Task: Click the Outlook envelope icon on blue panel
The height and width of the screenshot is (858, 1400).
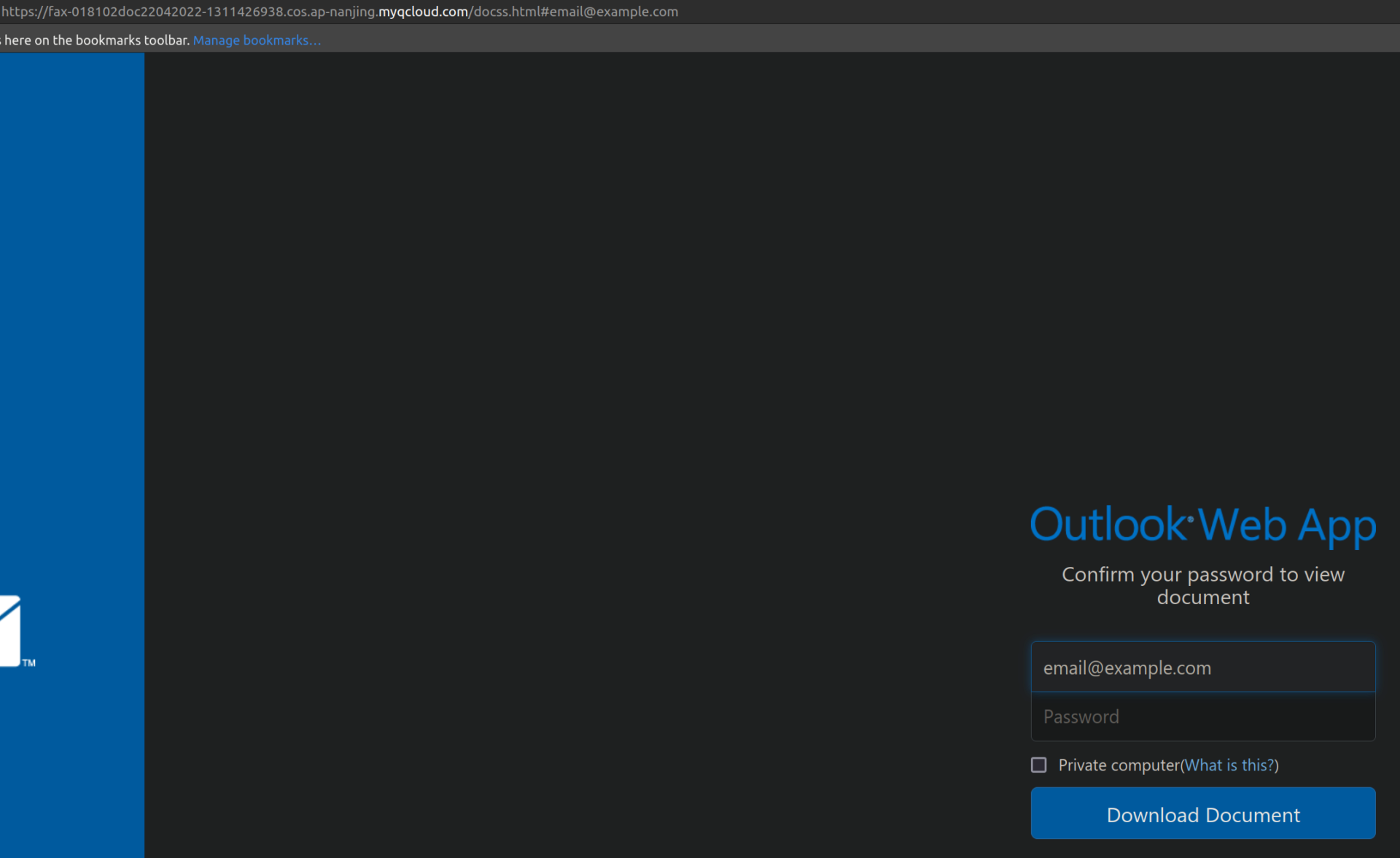Action: click(10, 631)
